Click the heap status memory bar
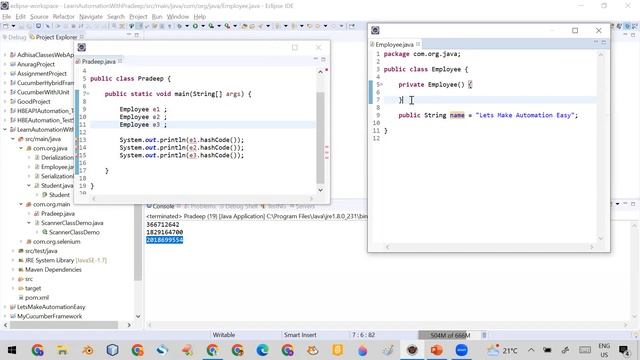Viewport: 640px width, 360px height. (449, 335)
